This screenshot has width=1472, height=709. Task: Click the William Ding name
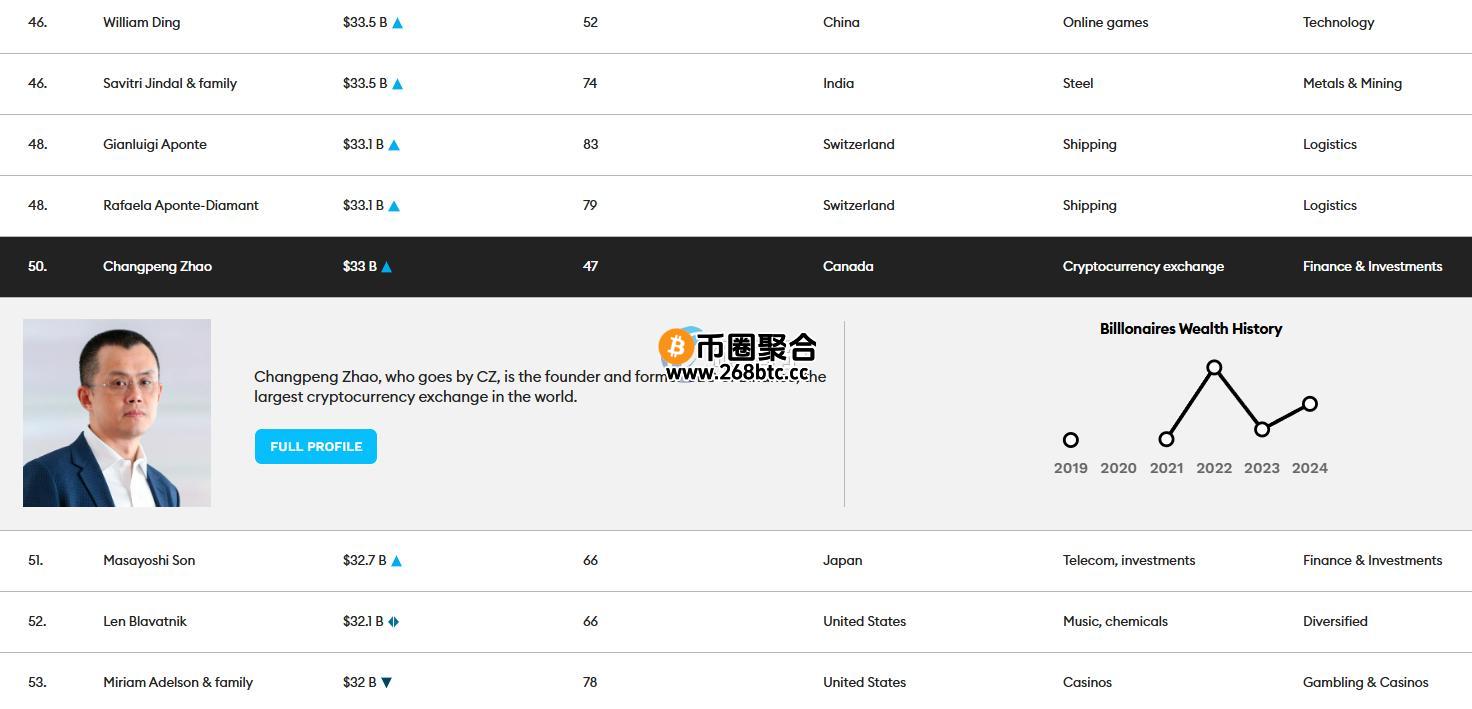click(142, 23)
